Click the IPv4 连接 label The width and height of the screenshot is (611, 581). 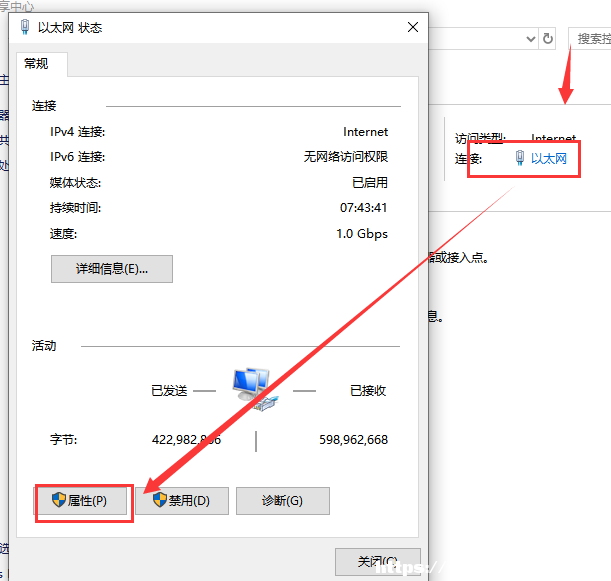[77, 132]
